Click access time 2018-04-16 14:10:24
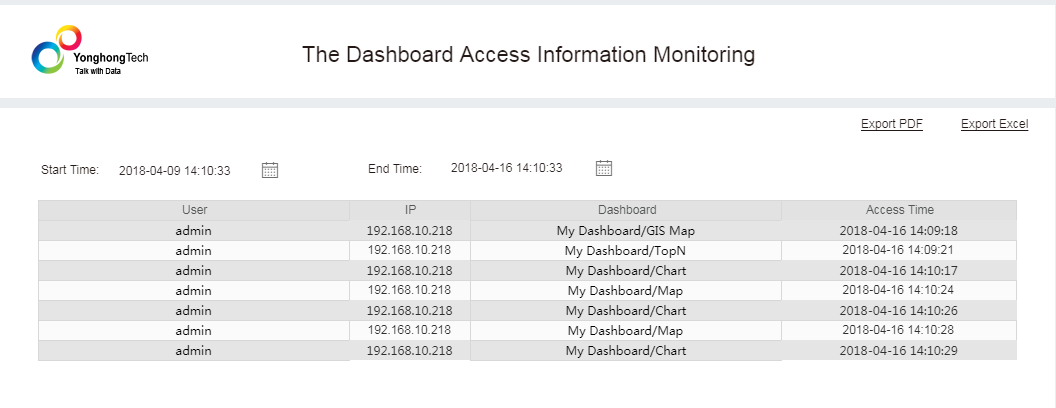The image size is (1056, 408). point(899,290)
